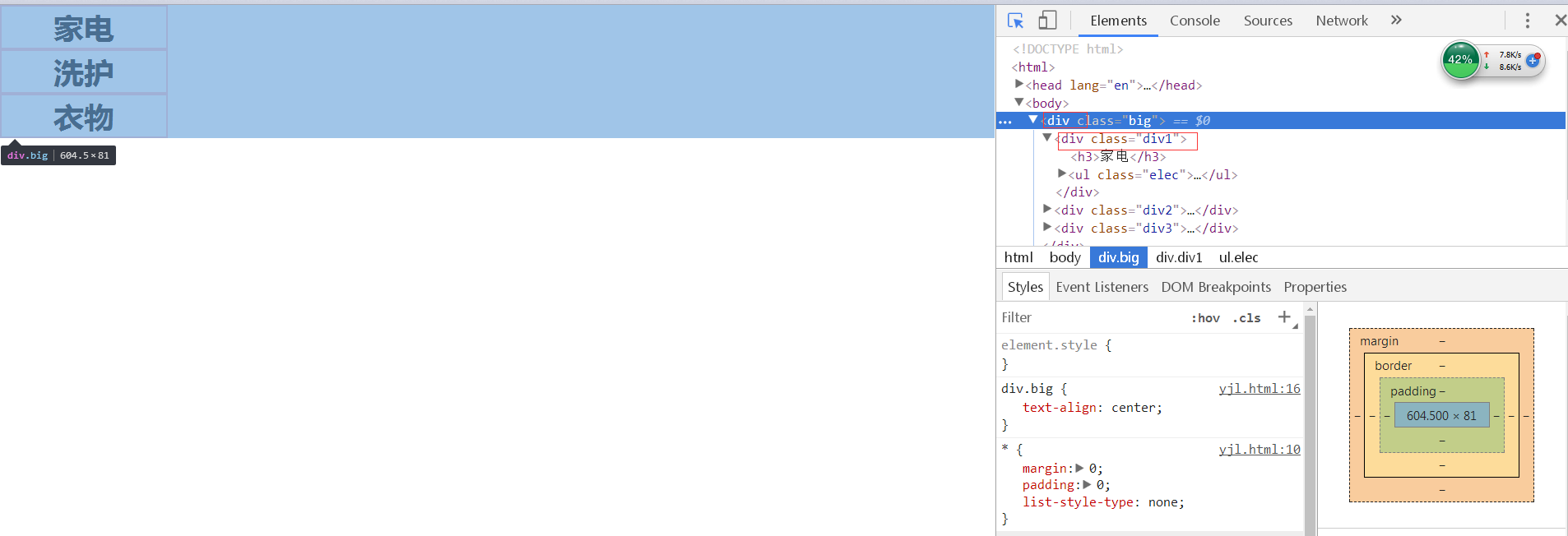Click the text-align: center declaration
This screenshot has width=1568, height=536.
(x=1092, y=408)
